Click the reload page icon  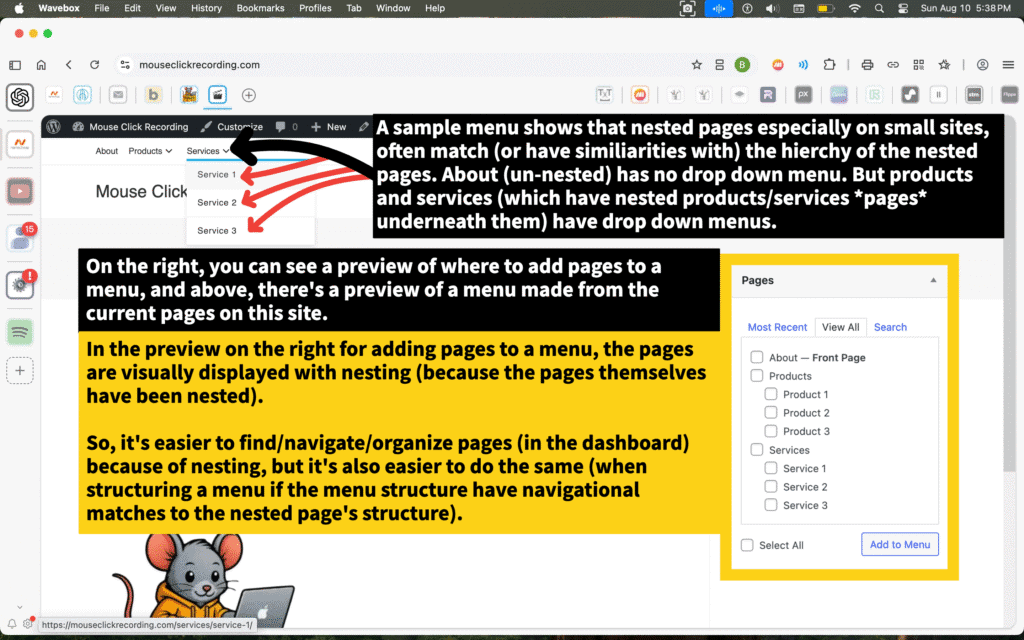(94, 65)
